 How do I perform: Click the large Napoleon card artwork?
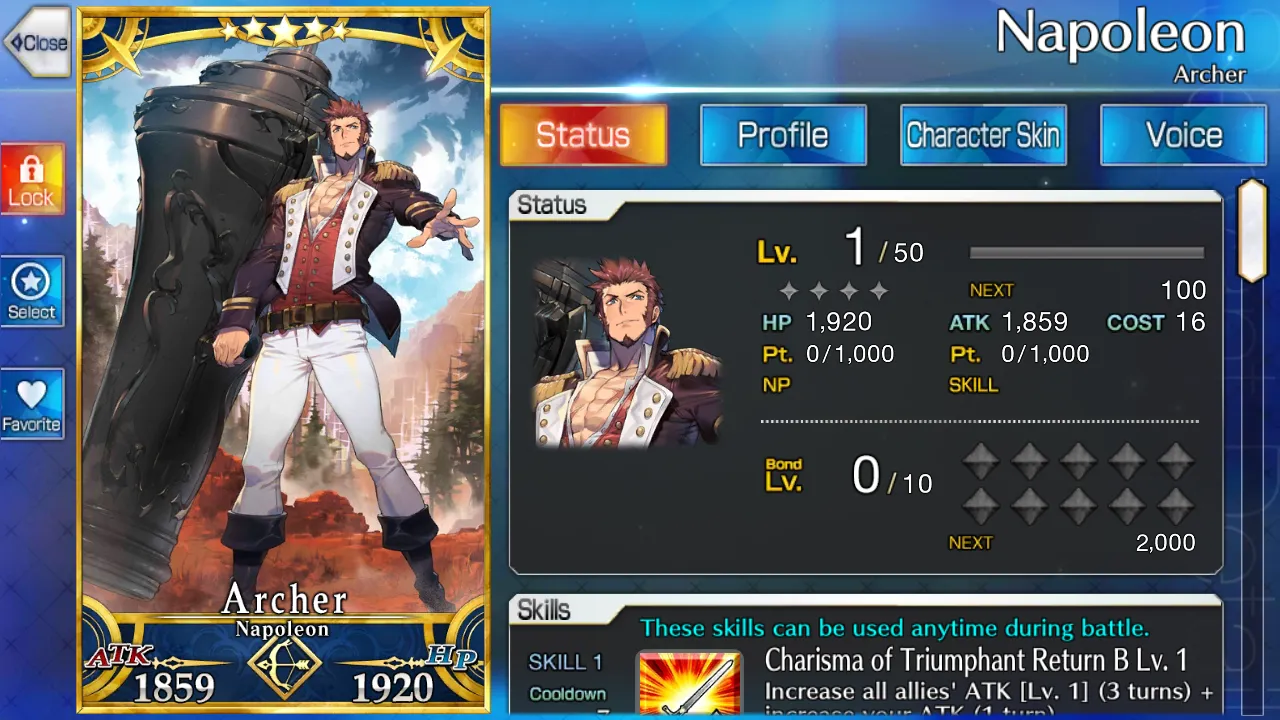click(x=284, y=330)
